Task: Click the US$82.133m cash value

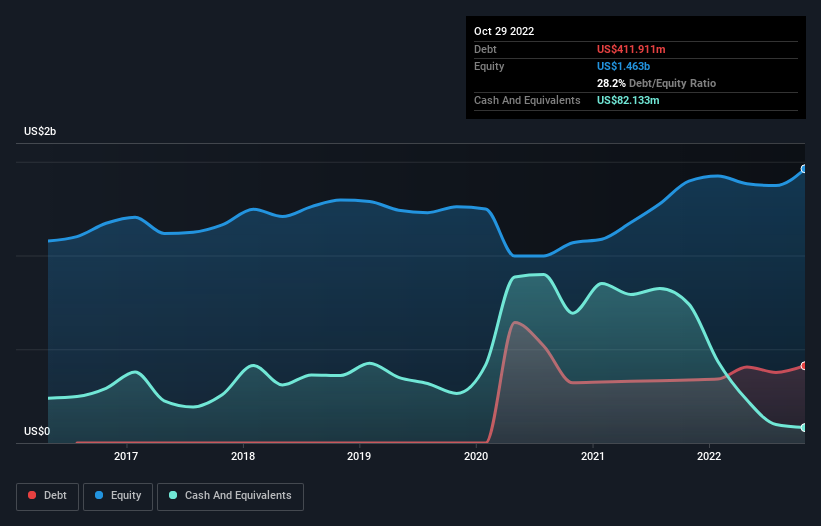Action: 628,100
